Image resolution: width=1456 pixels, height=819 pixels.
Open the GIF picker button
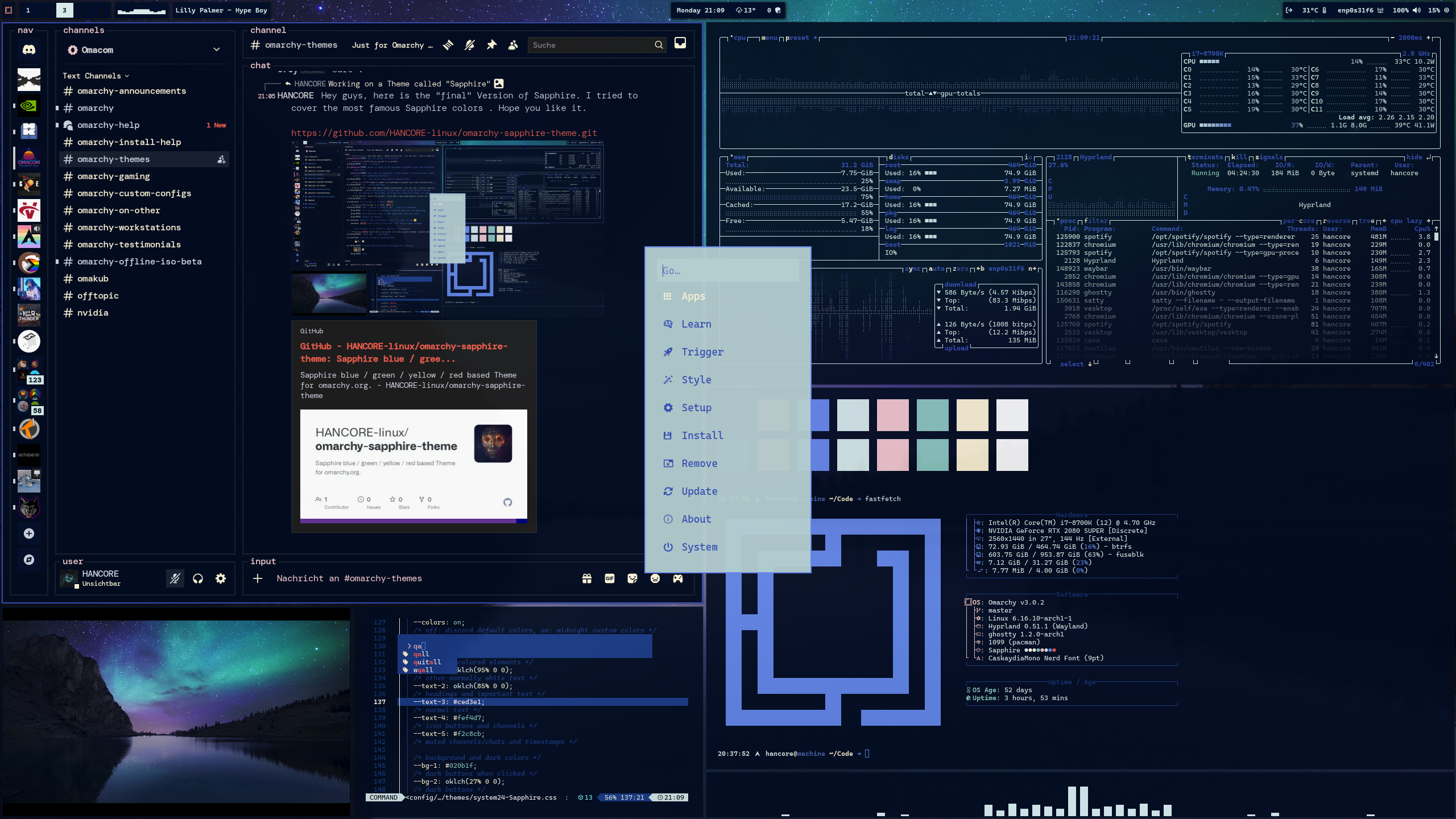[610, 578]
